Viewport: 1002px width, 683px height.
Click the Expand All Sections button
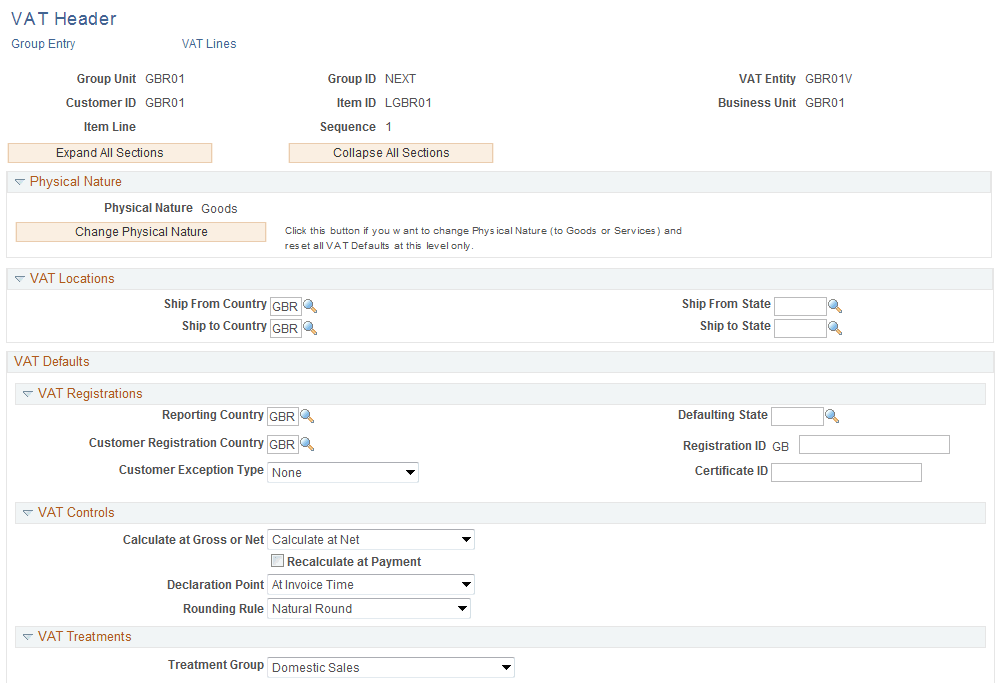(x=109, y=152)
